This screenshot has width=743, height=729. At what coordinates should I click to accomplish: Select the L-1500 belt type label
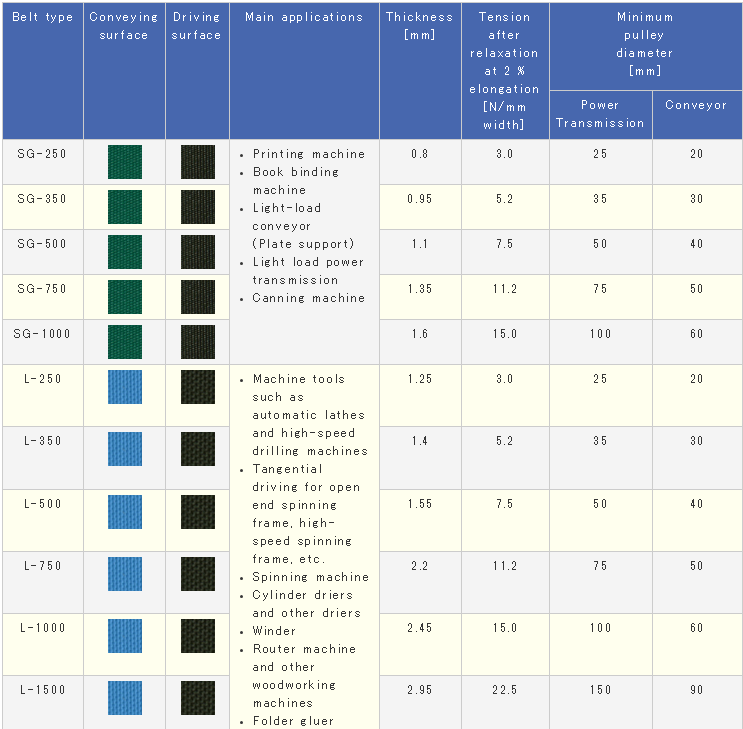pyautogui.click(x=42, y=690)
